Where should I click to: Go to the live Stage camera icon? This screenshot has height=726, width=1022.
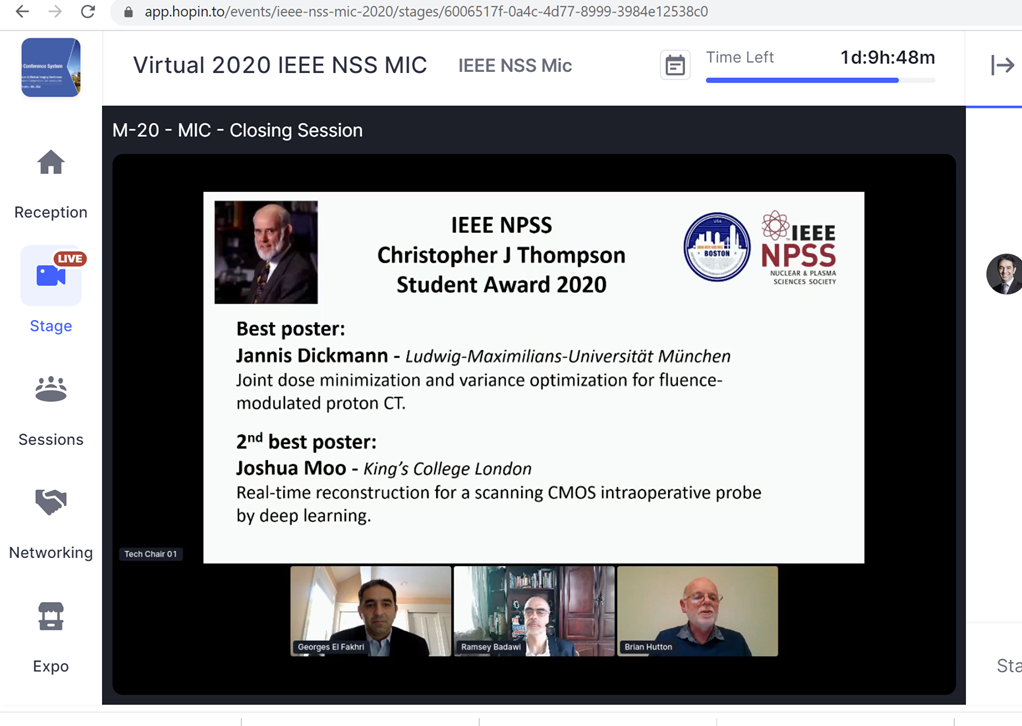pyautogui.click(x=51, y=276)
